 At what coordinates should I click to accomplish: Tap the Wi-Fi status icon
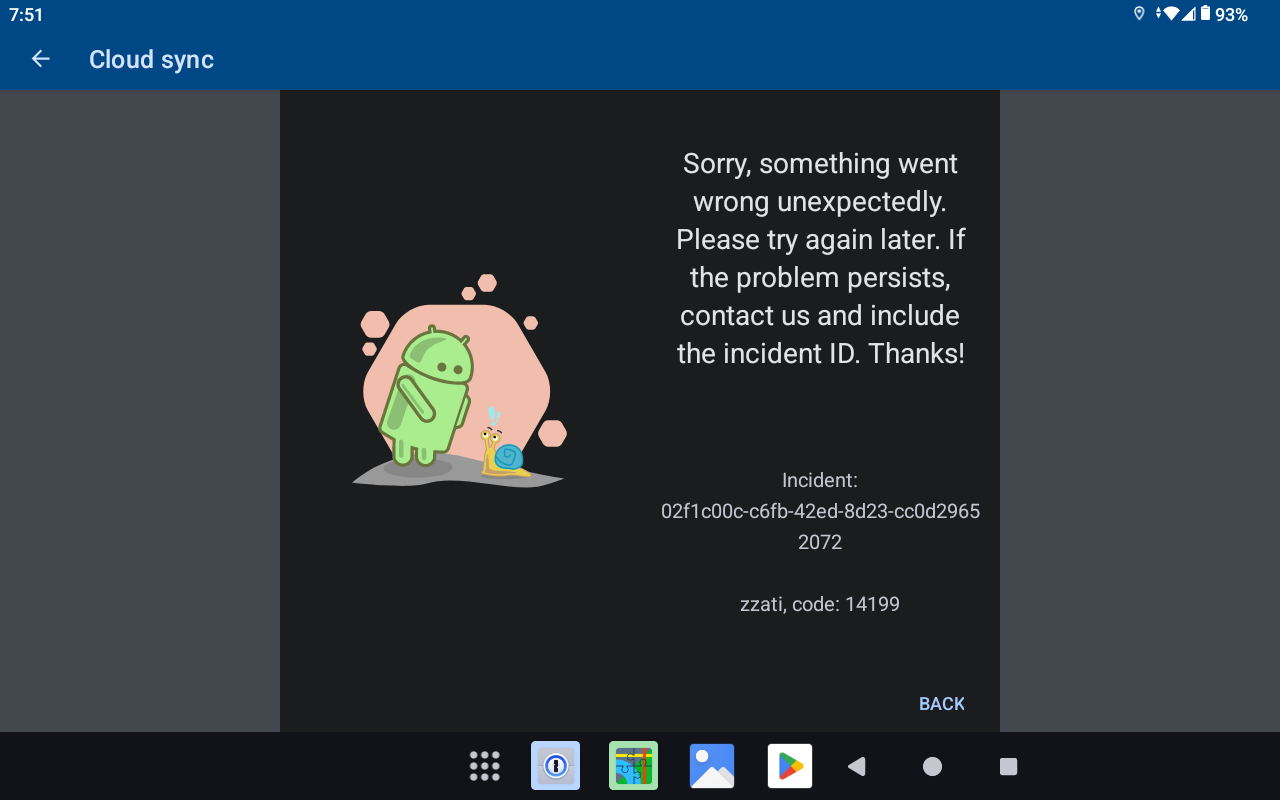tap(1168, 14)
